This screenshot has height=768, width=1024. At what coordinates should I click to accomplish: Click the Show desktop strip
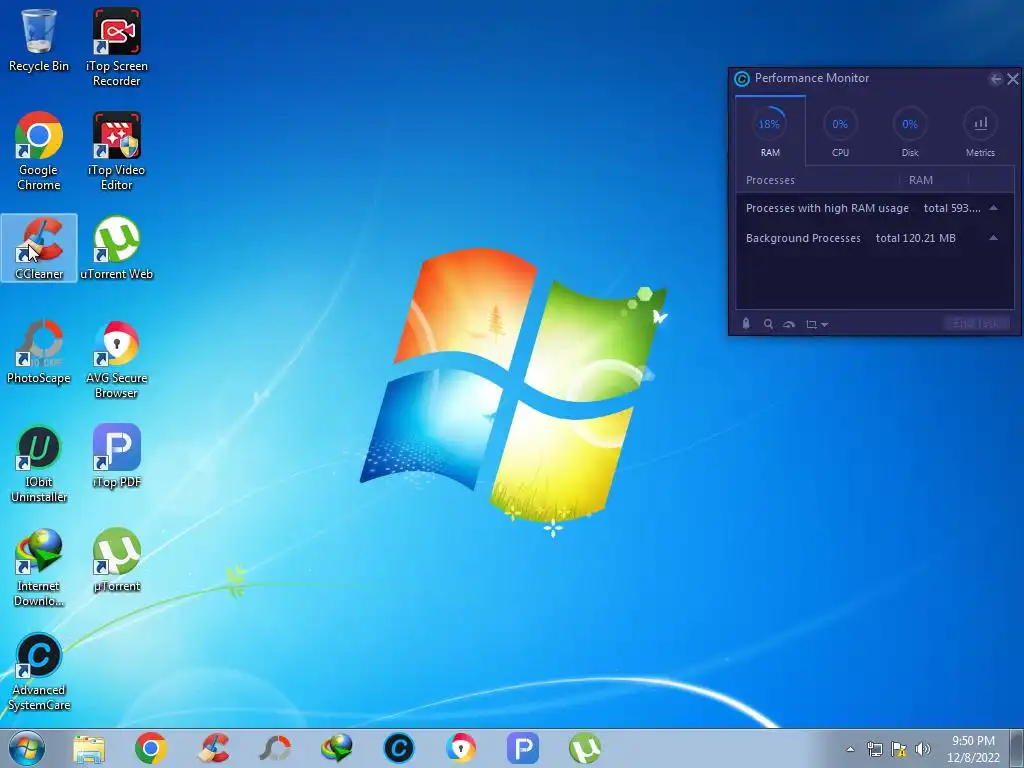[x=1019, y=748]
